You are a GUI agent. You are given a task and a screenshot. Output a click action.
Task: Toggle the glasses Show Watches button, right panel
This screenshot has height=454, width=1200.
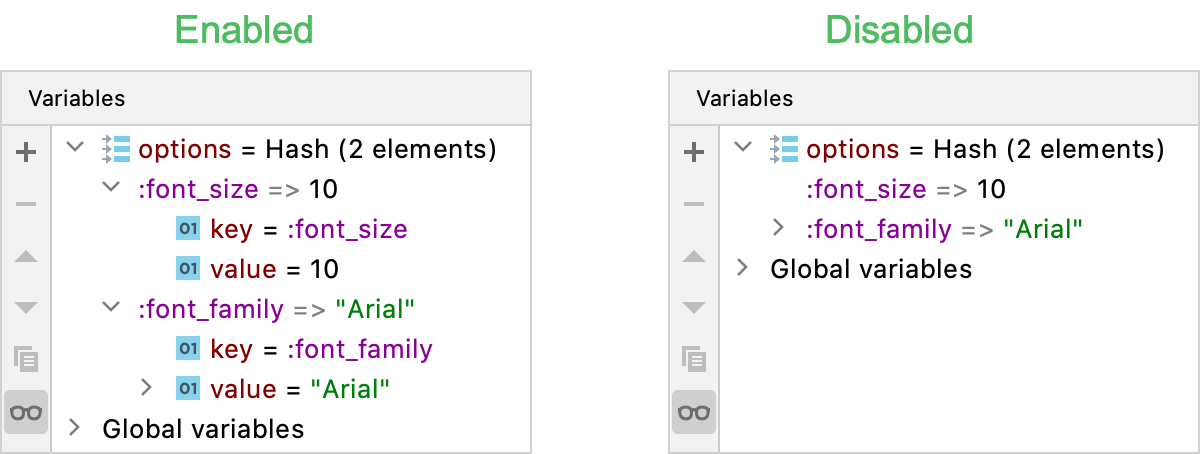pyautogui.click(x=694, y=412)
